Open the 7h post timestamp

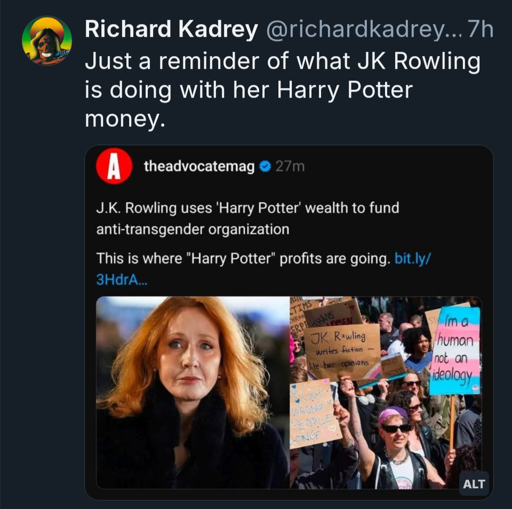pyautogui.click(x=480, y=29)
